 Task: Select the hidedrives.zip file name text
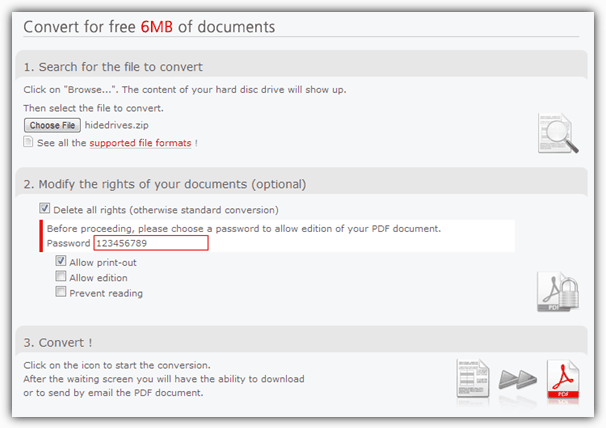click(117, 125)
